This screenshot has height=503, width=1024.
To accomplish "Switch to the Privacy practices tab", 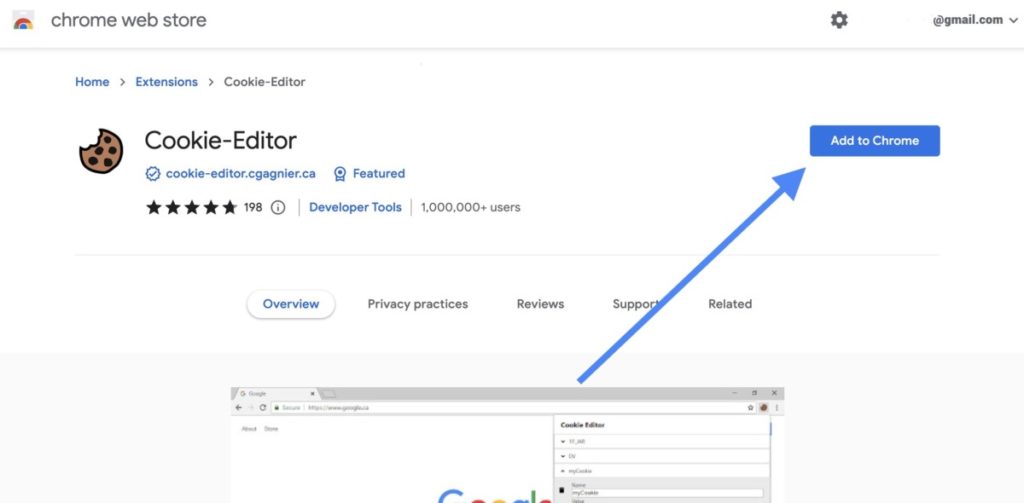I will tap(417, 304).
